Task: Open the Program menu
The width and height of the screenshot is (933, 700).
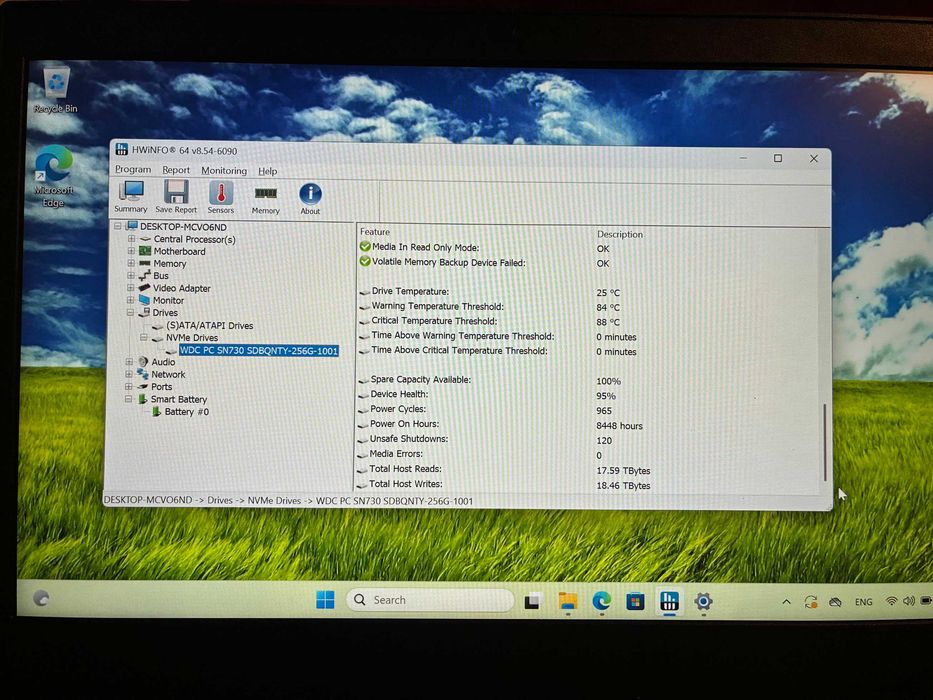Action: pyautogui.click(x=133, y=170)
